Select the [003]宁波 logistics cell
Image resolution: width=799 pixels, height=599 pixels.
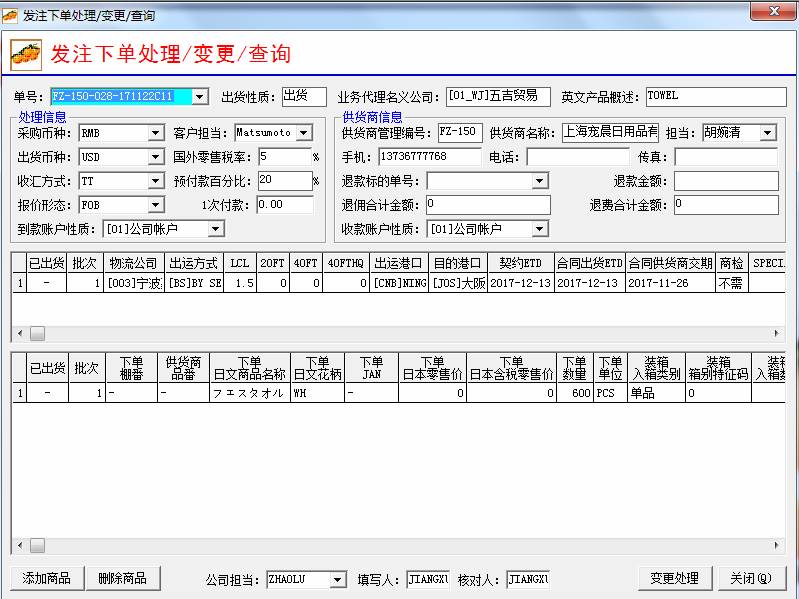(x=134, y=283)
